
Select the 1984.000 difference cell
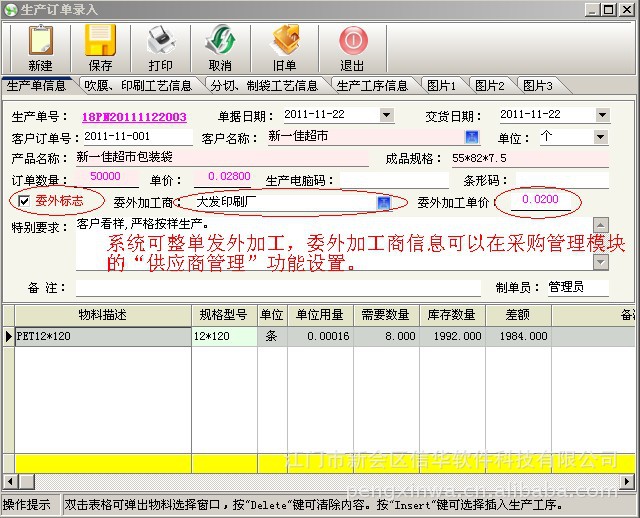(x=518, y=337)
